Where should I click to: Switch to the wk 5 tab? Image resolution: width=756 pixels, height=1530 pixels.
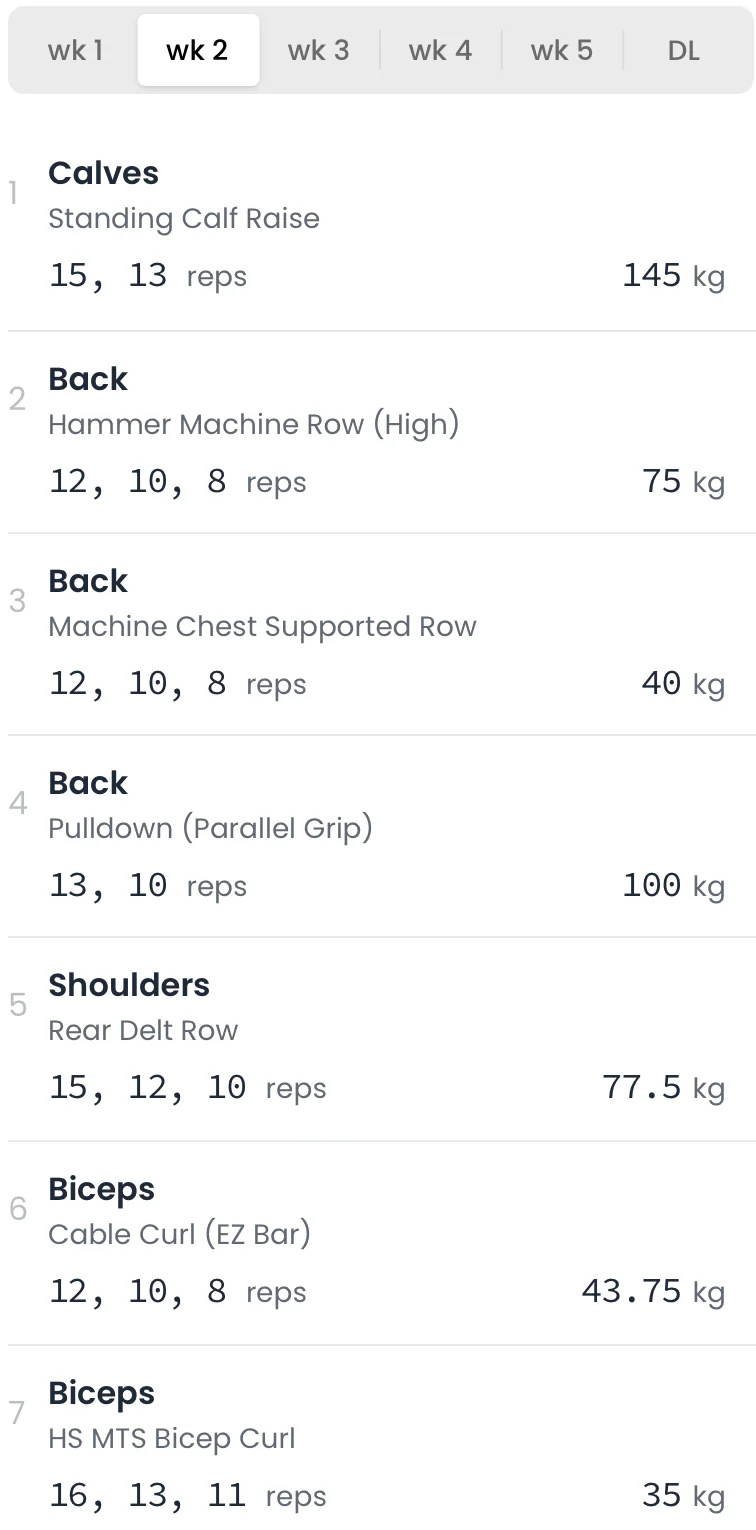pyautogui.click(x=561, y=50)
